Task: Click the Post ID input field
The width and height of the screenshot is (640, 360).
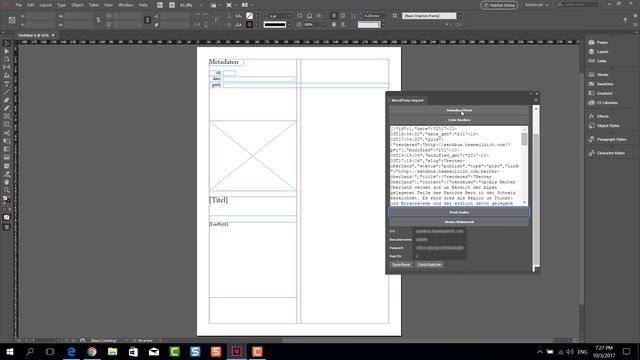Action: [x=440, y=256]
